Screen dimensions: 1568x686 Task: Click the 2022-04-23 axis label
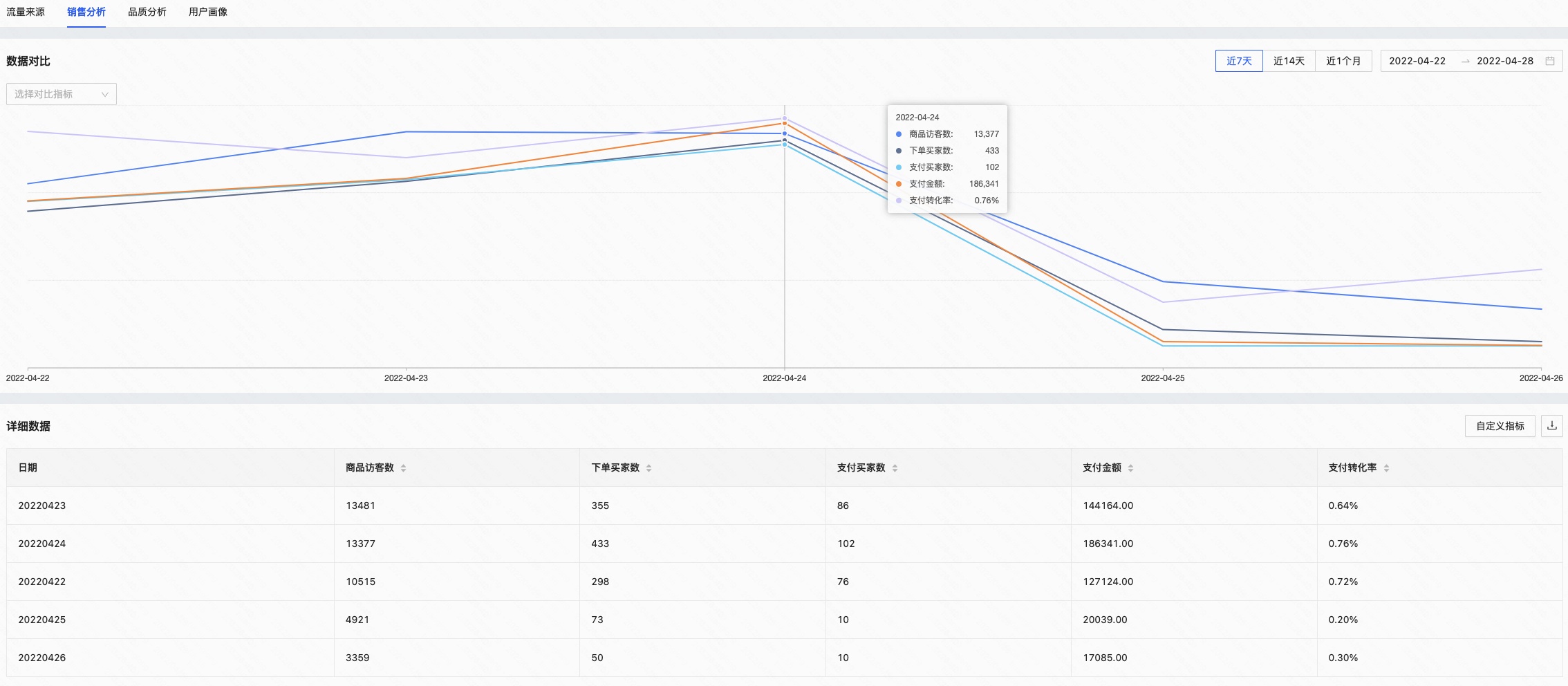406,378
